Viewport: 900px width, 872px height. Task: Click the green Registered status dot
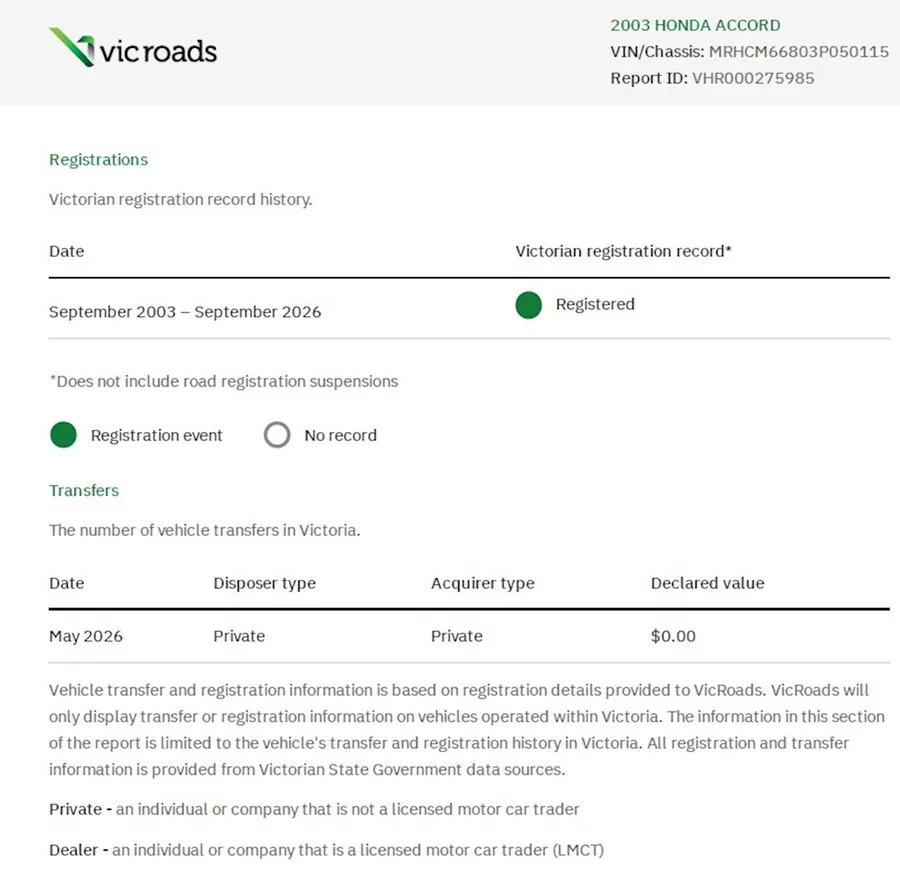point(529,305)
